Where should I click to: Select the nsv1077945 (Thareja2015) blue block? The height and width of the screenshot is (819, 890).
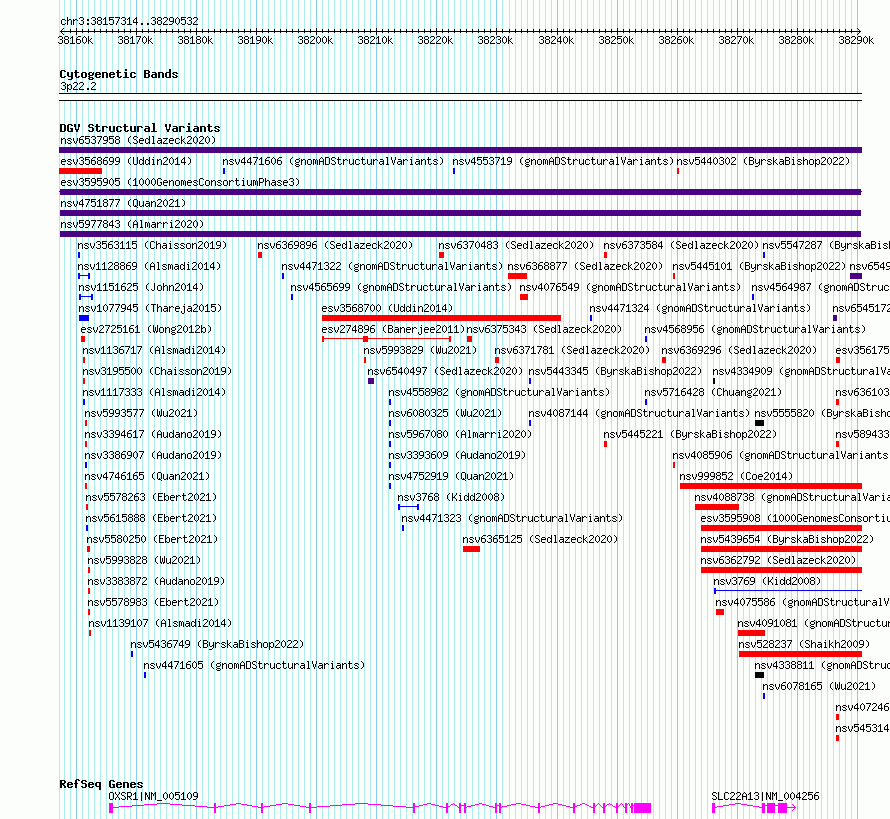pyautogui.click(x=84, y=318)
